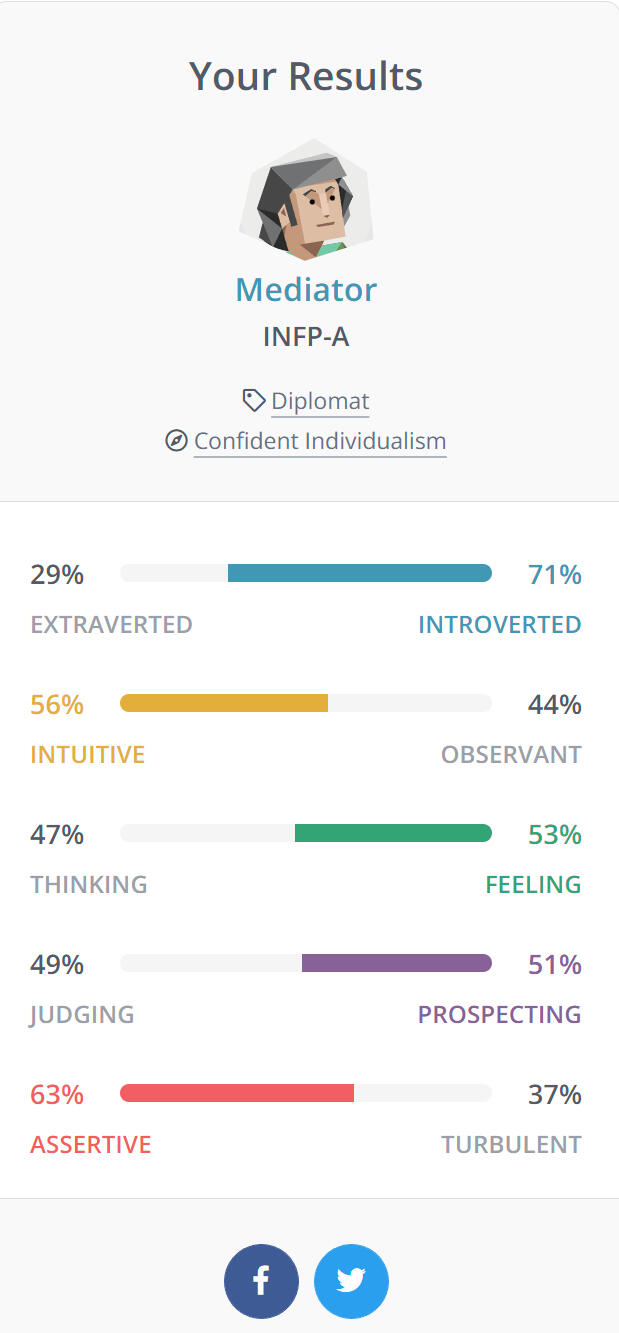The image size is (619, 1333).
Task: Click the purple Prospecting progress bar
Action: point(396,963)
